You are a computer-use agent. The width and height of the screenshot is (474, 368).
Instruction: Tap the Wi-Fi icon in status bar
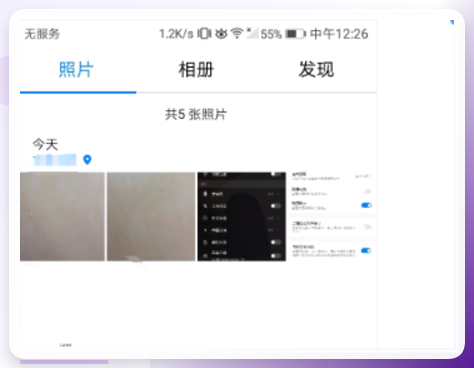point(237,34)
